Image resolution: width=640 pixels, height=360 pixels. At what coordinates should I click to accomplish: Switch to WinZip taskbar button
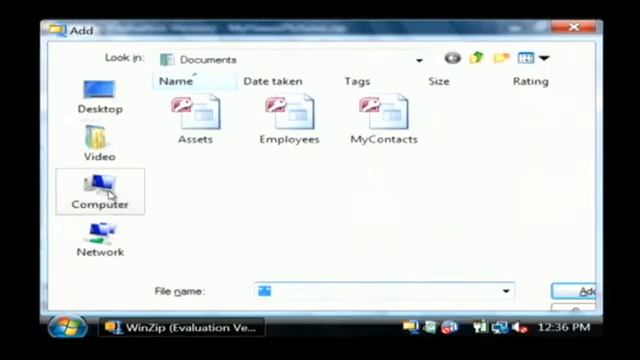point(182,327)
